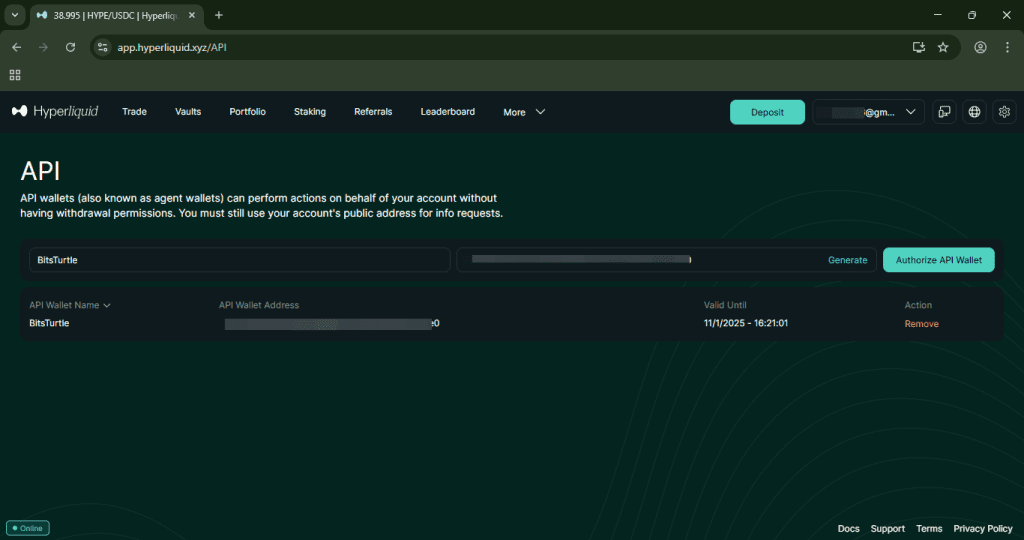The width and height of the screenshot is (1024, 540).
Task: Go to the Vaults page
Action: [188, 112]
